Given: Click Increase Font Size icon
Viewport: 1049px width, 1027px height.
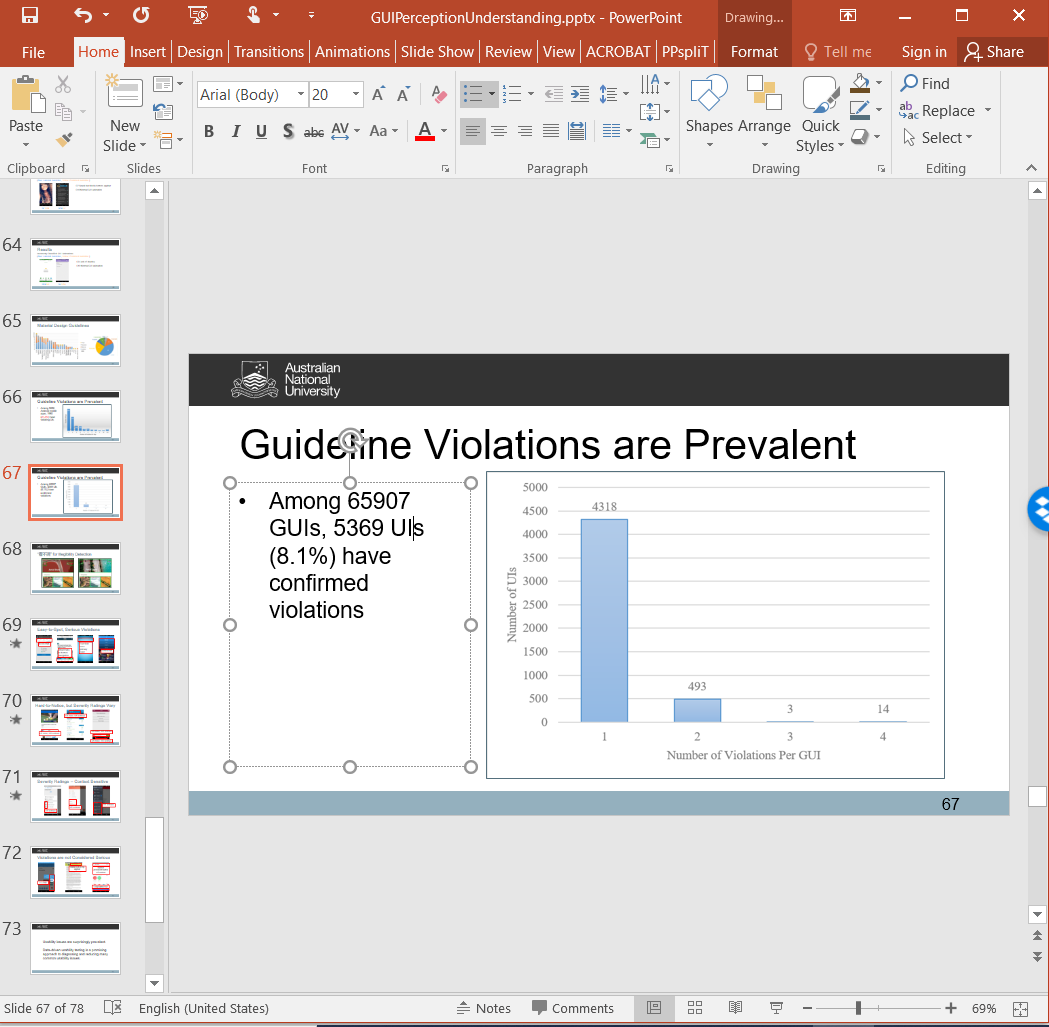Looking at the screenshot, I should 378,95.
